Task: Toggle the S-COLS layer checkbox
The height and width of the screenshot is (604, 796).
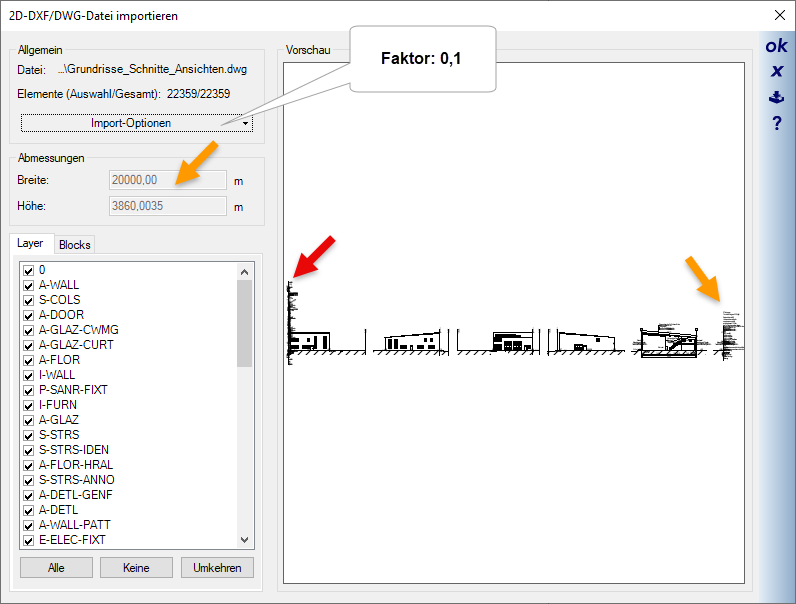Action: (x=29, y=300)
